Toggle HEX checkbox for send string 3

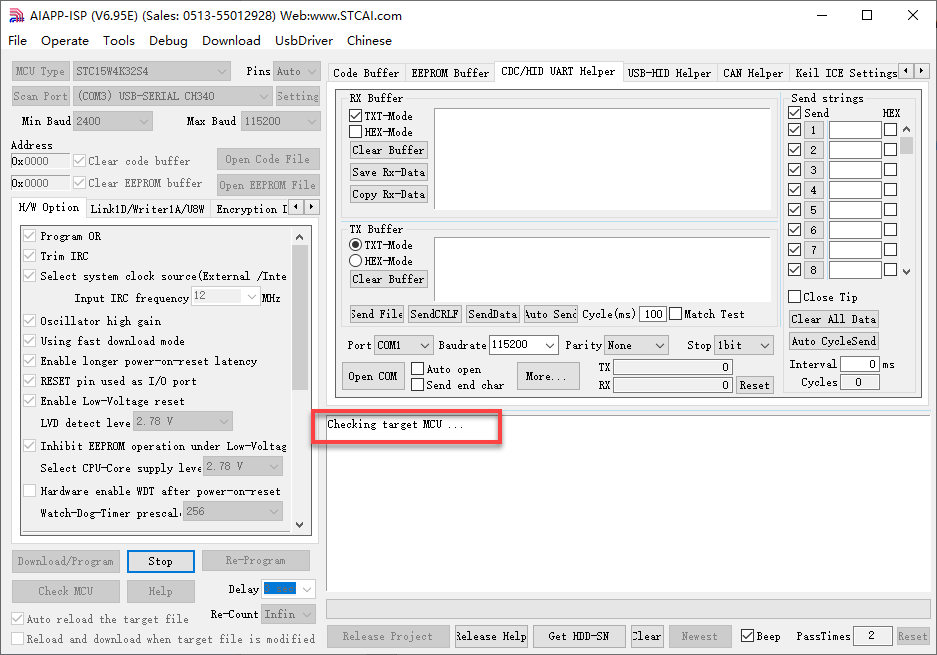click(890, 170)
